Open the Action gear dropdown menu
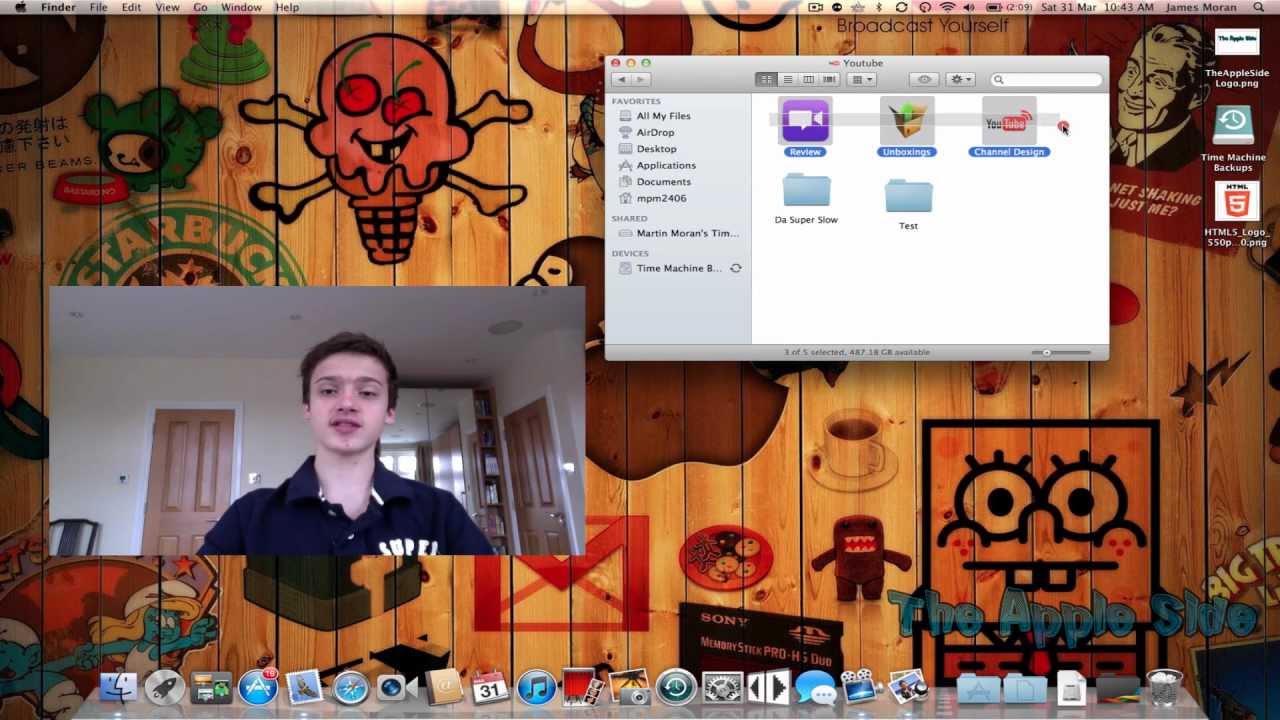1280x720 pixels. tap(961, 79)
